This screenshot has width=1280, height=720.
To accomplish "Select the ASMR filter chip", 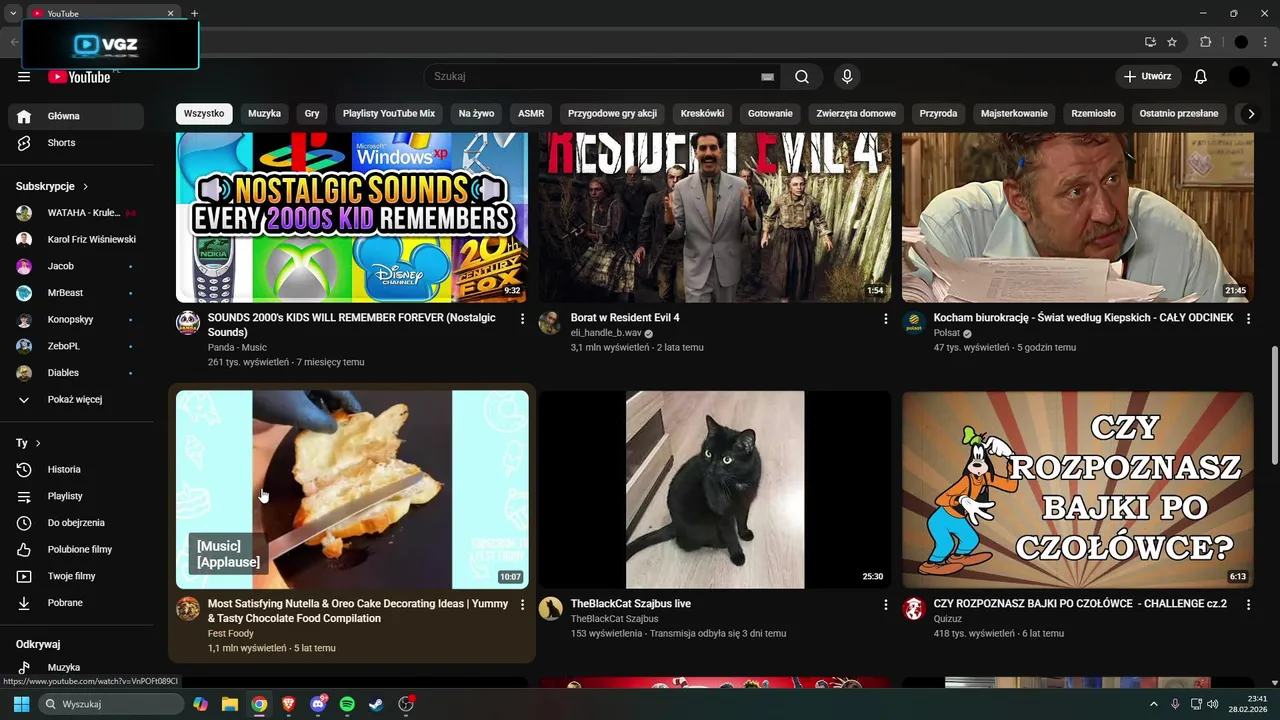I will pyautogui.click(x=531, y=114).
